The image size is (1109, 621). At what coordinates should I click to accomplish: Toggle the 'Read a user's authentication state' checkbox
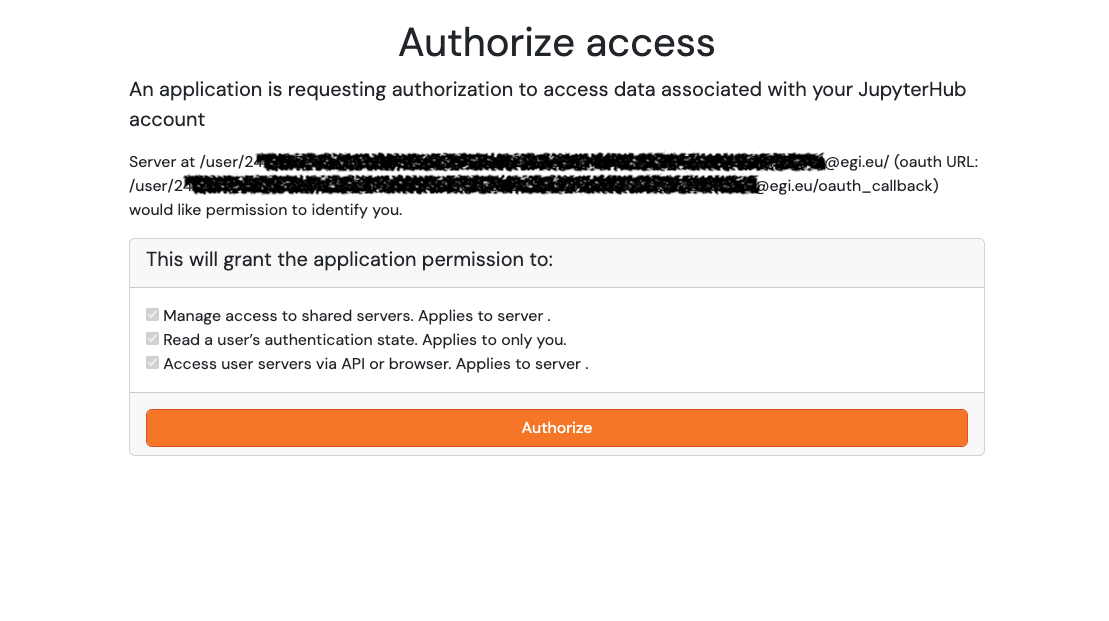coord(152,339)
